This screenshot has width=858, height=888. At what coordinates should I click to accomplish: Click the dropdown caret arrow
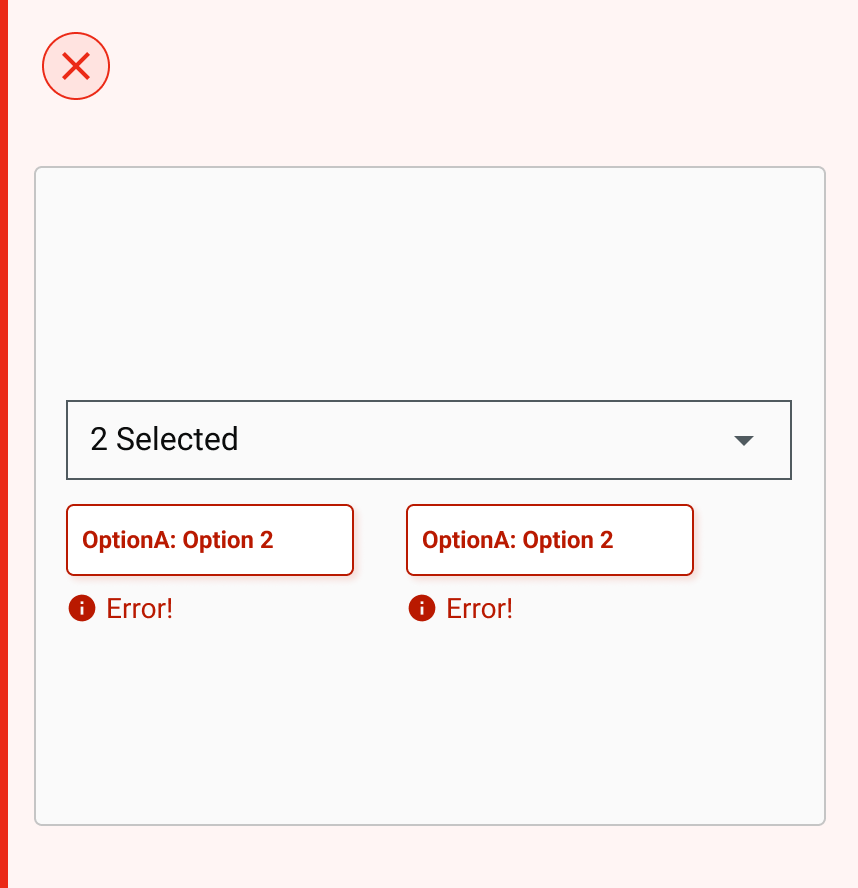click(743, 441)
